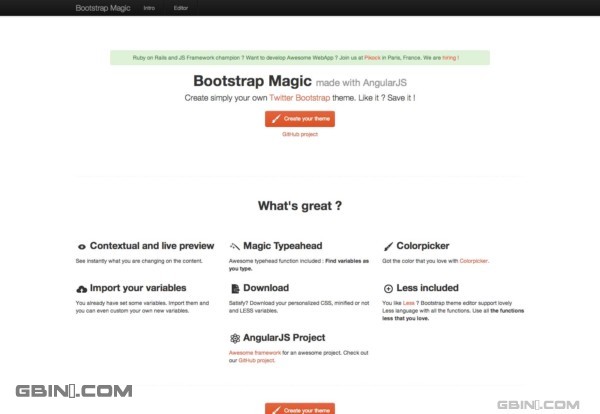Screen dimensions: 600x414
Task: Open the Colorpicker link in description
Action: [x=473, y=261]
